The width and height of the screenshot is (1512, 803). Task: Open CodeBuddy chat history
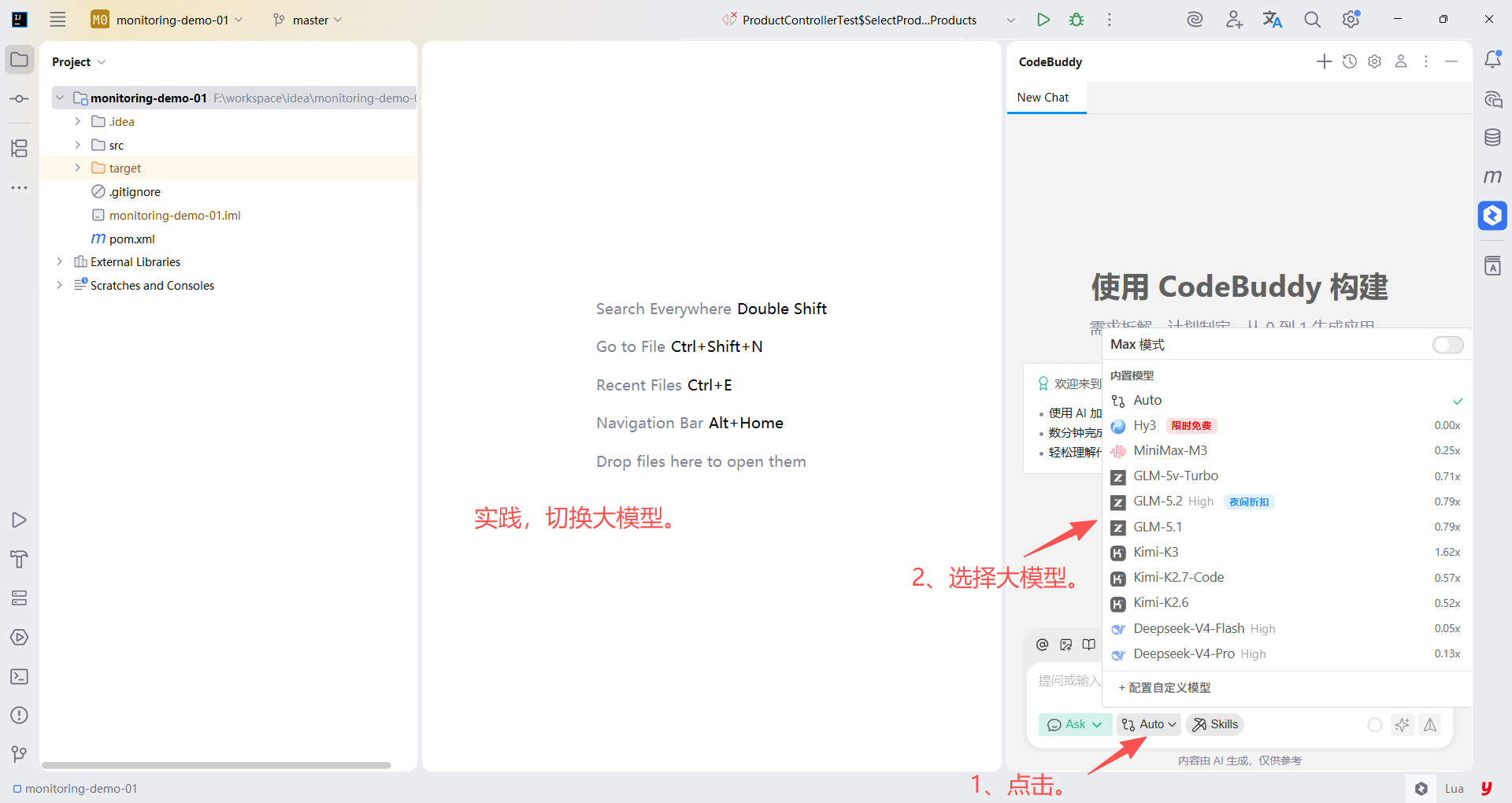click(x=1350, y=61)
